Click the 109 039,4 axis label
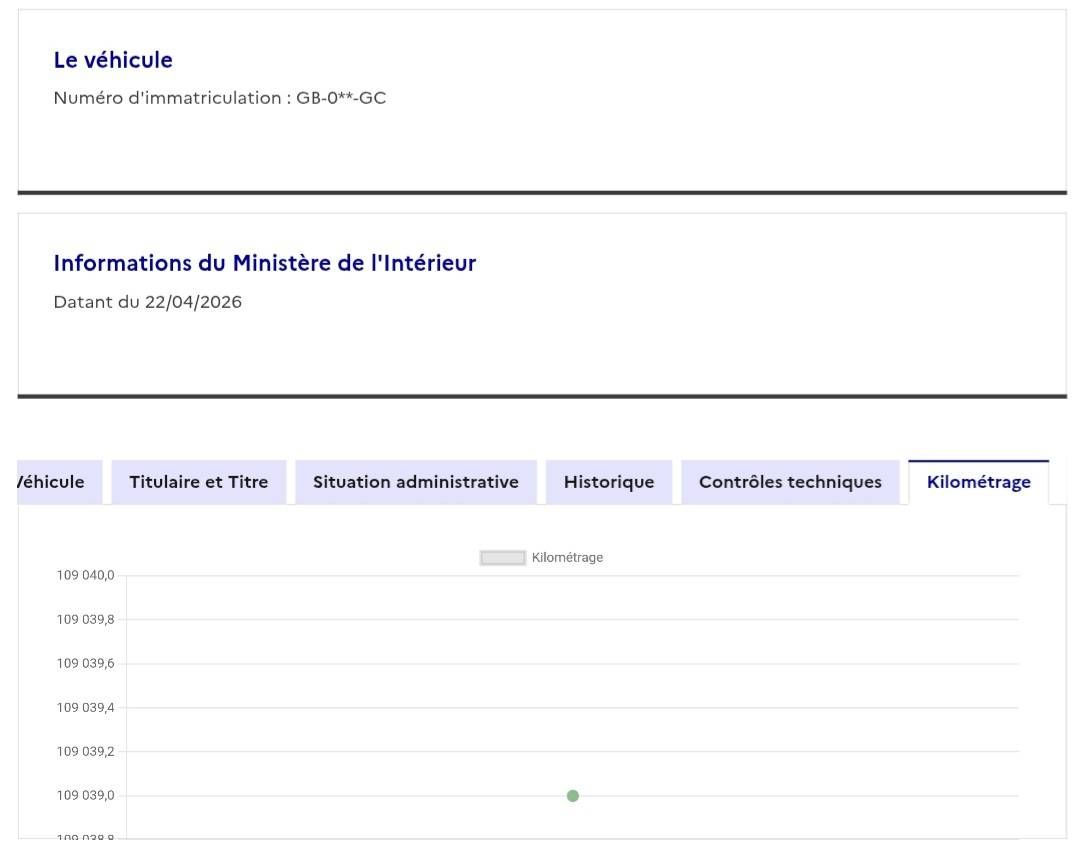 85,708
